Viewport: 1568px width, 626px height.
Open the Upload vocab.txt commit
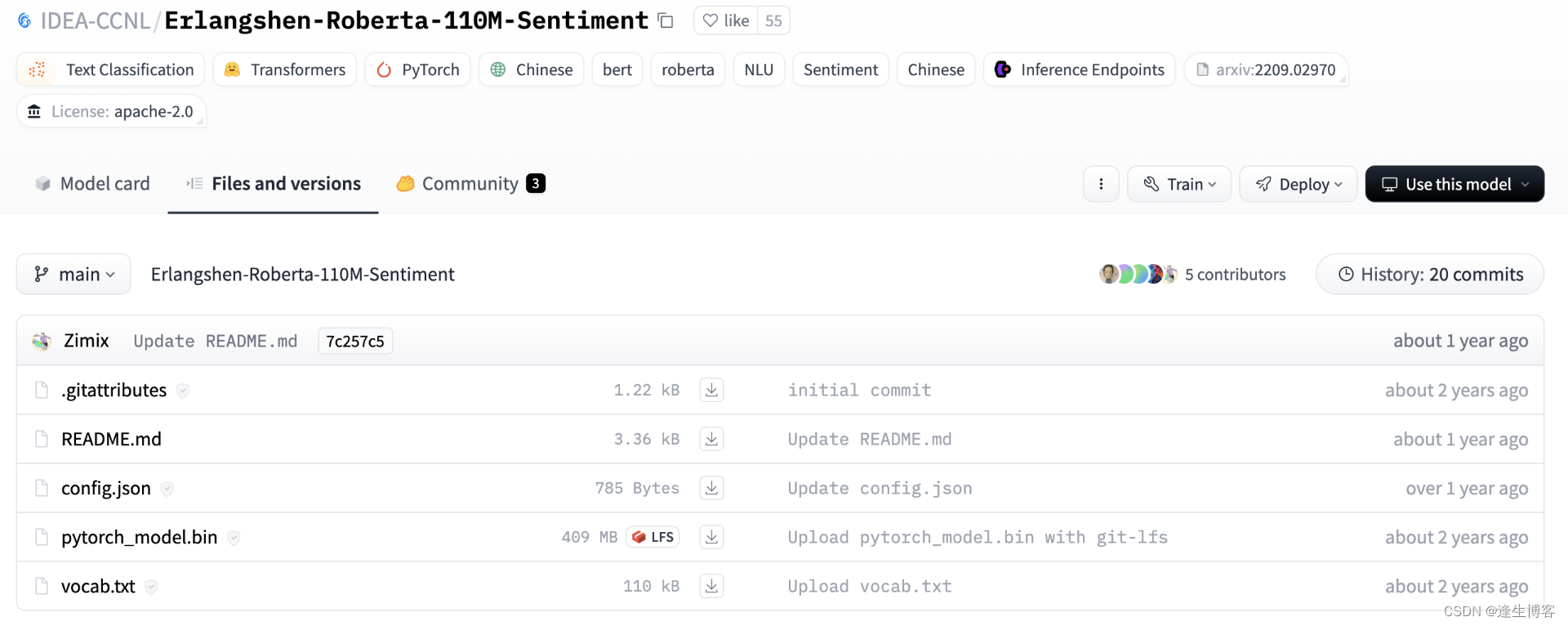pos(870,587)
